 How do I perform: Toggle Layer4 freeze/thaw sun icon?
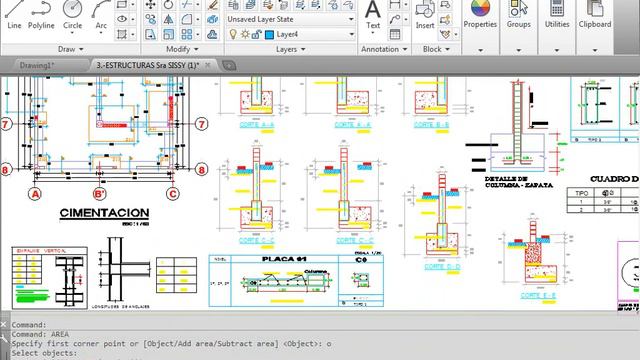244,34
